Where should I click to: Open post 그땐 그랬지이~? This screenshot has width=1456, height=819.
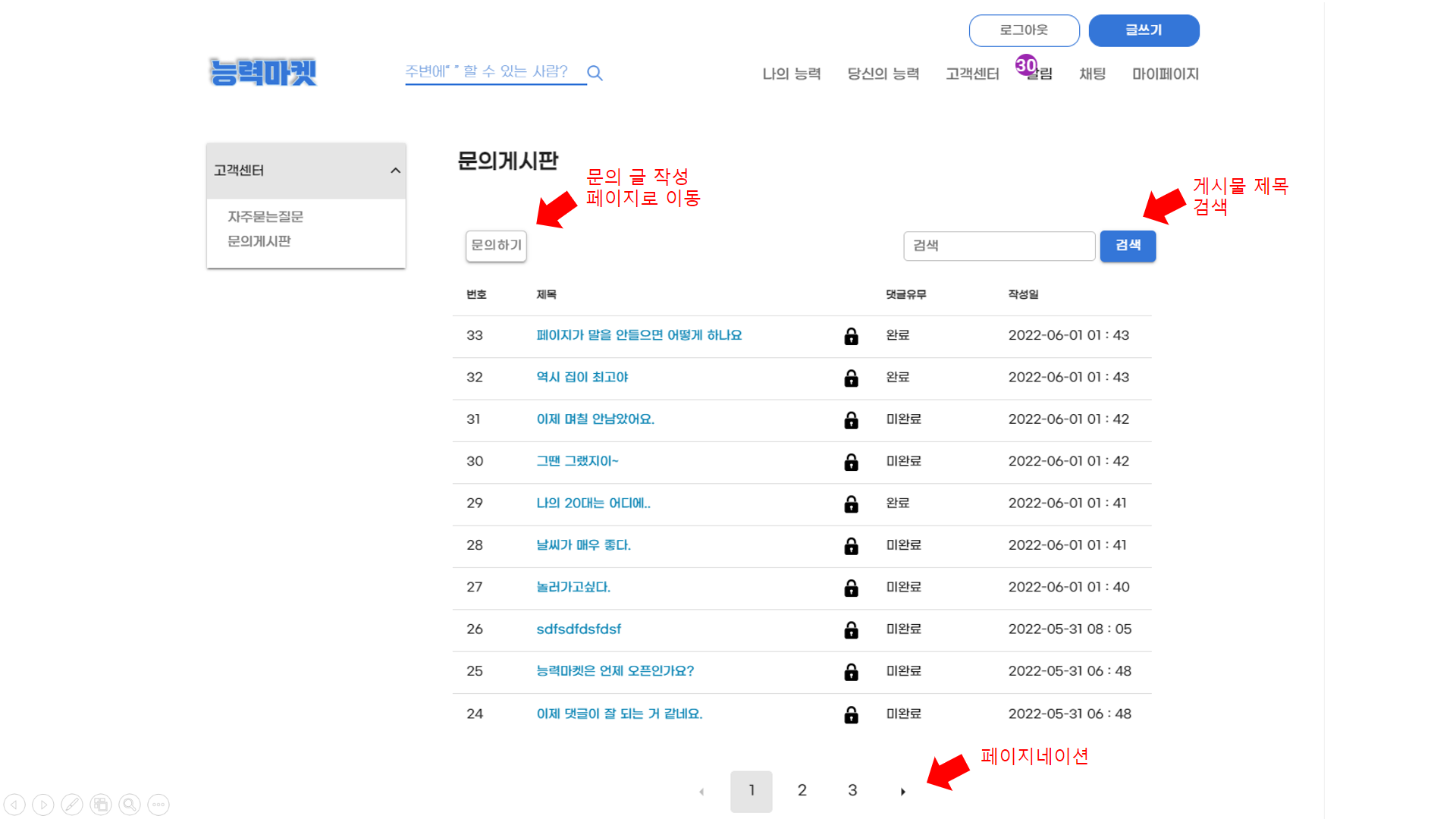[577, 461]
